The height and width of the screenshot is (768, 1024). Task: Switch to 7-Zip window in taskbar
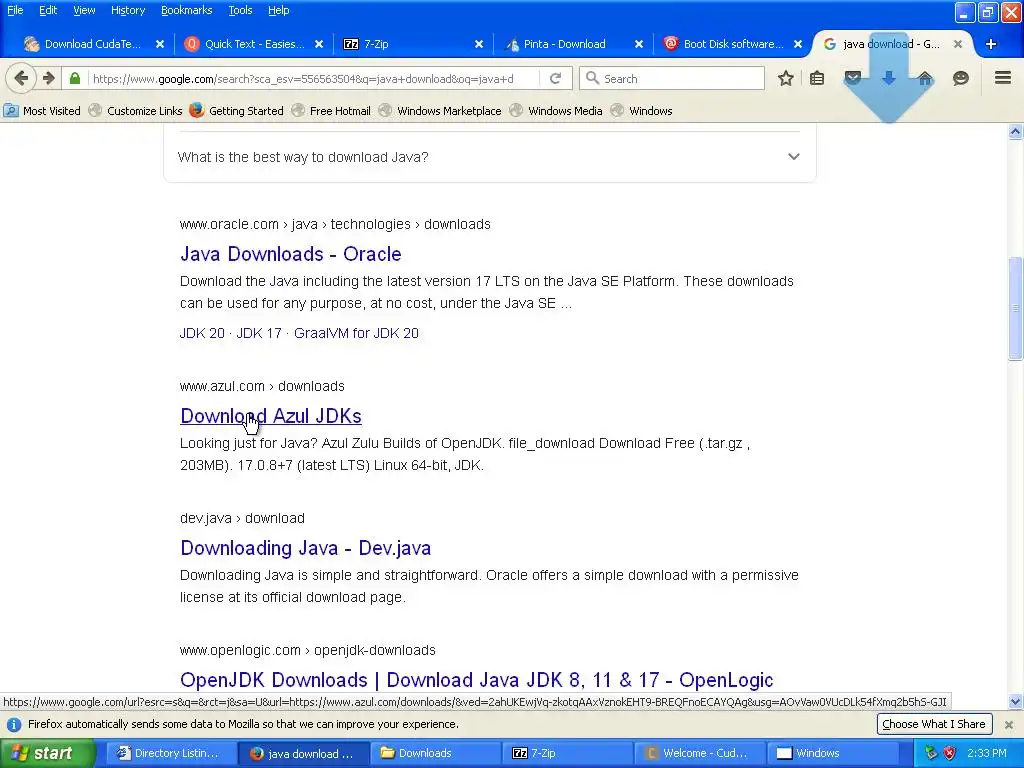(568, 753)
